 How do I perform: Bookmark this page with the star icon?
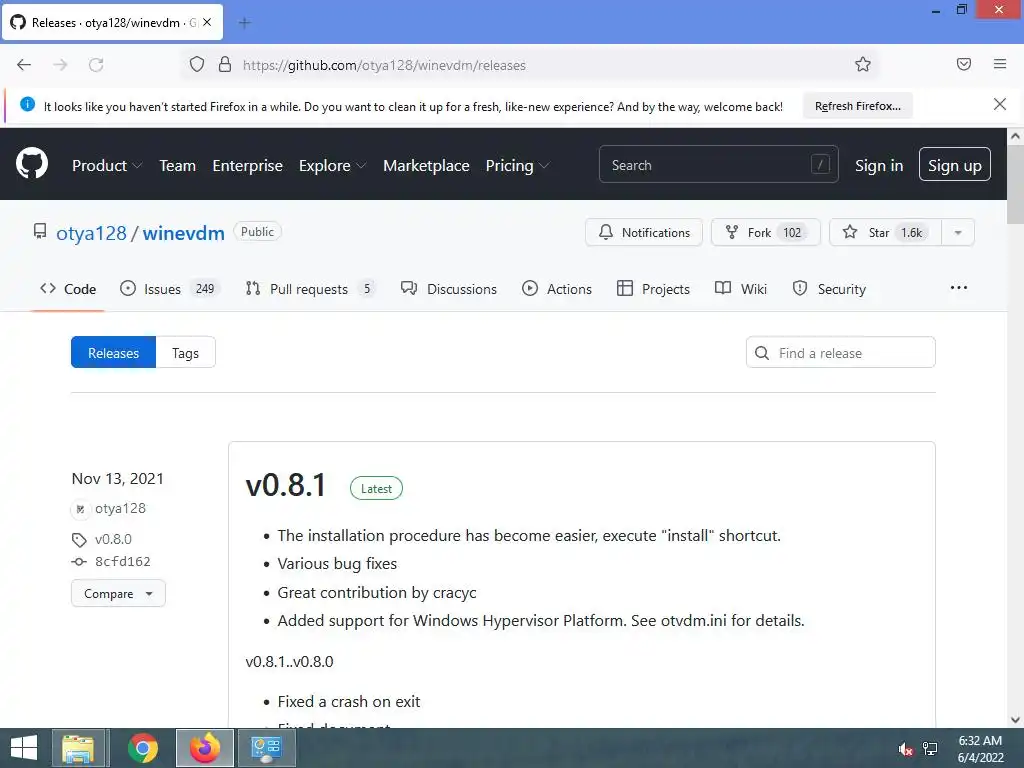tap(863, 65)
